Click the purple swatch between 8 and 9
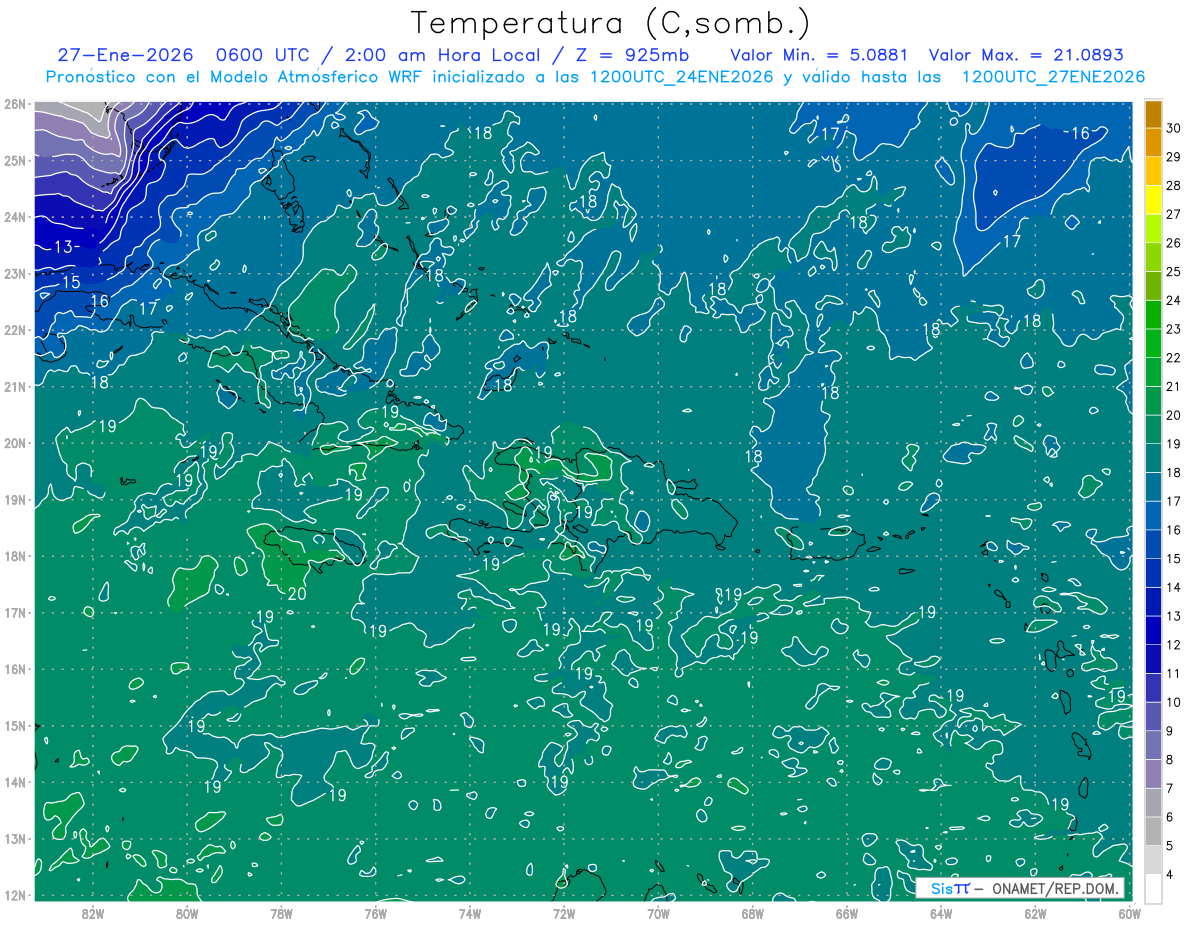The width and height of the screenshot is (1200, 927). pyautogui.click(x=1153, y=745)
